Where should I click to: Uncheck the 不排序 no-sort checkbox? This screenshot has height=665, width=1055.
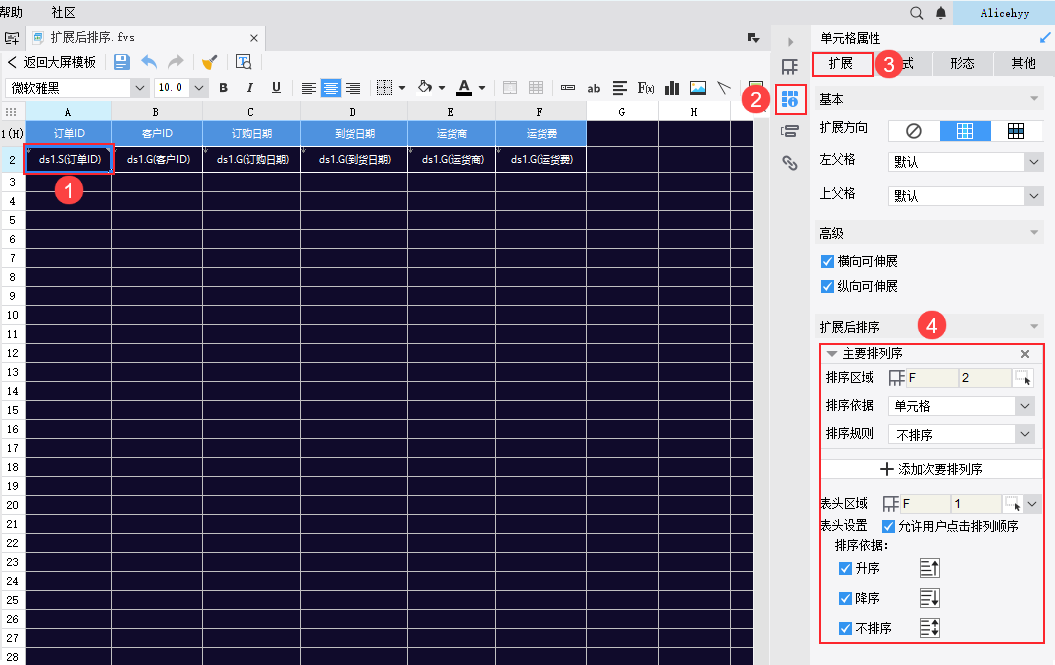pyautogui.click(x=846, y=629)
